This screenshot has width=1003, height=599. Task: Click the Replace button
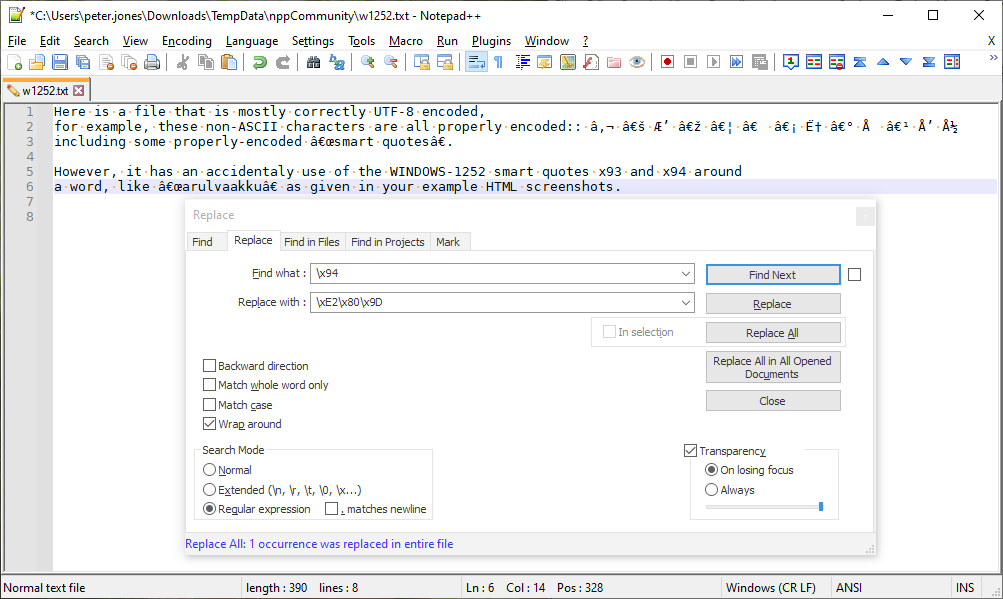773,304
